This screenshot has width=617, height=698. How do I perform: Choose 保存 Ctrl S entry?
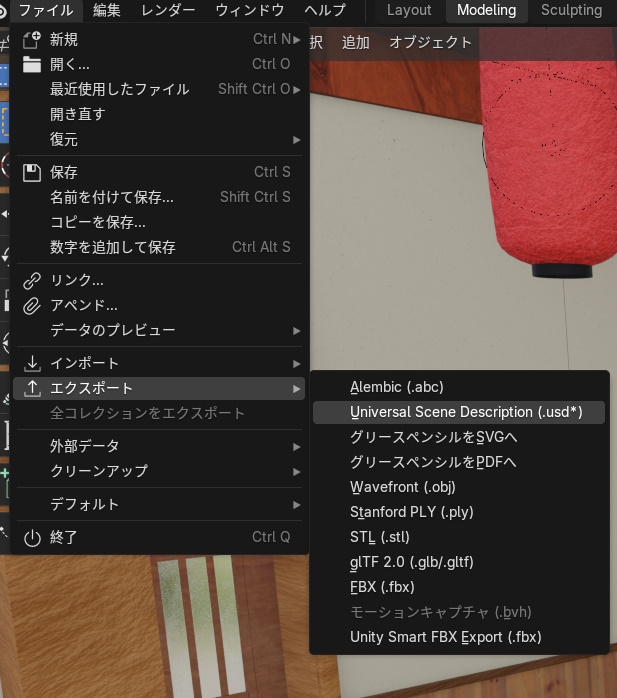pyautogui.click(x=159, y=172)
